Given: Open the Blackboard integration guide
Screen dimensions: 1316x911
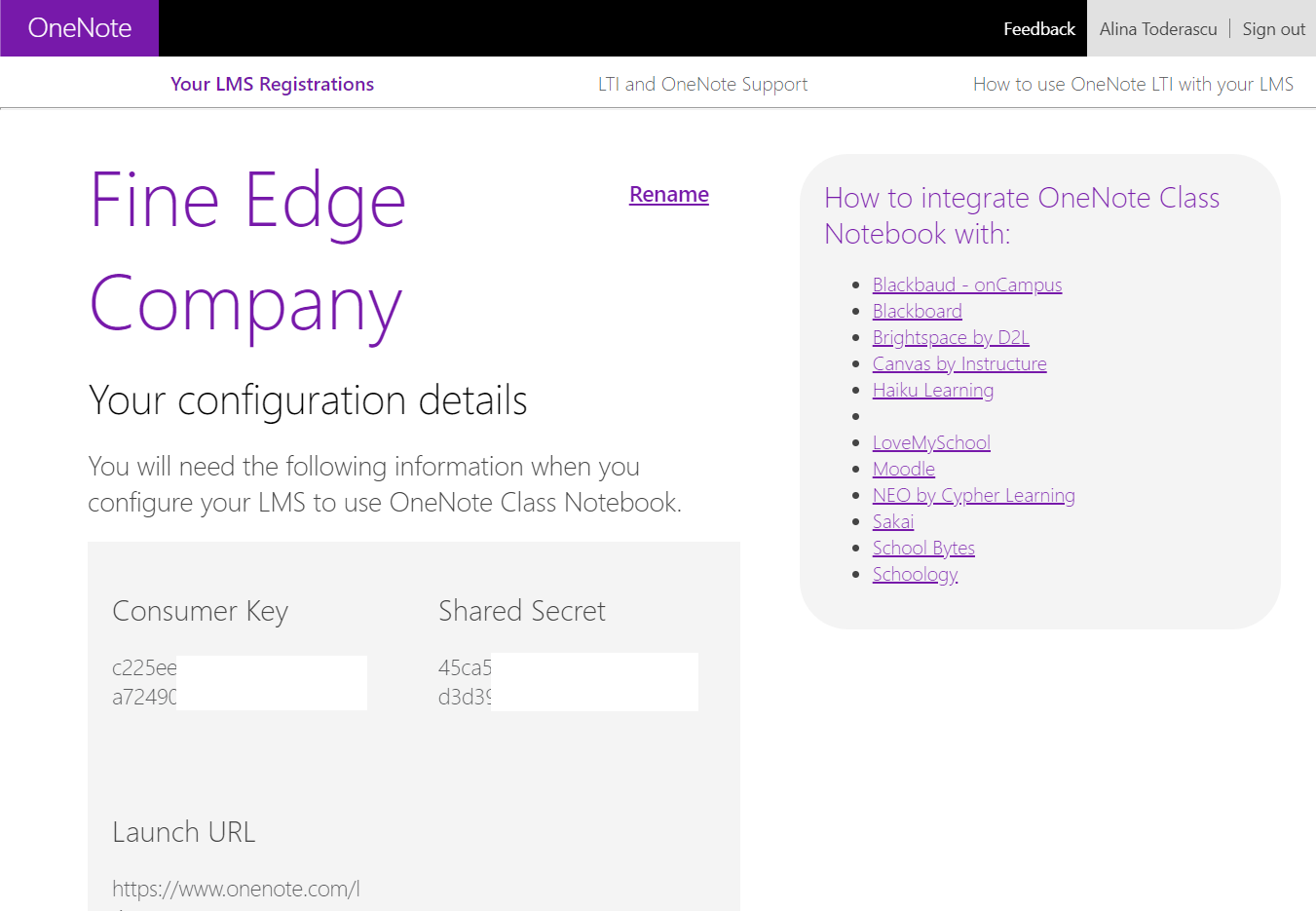Looking at the screenshot, I should (x=918, y=311).
